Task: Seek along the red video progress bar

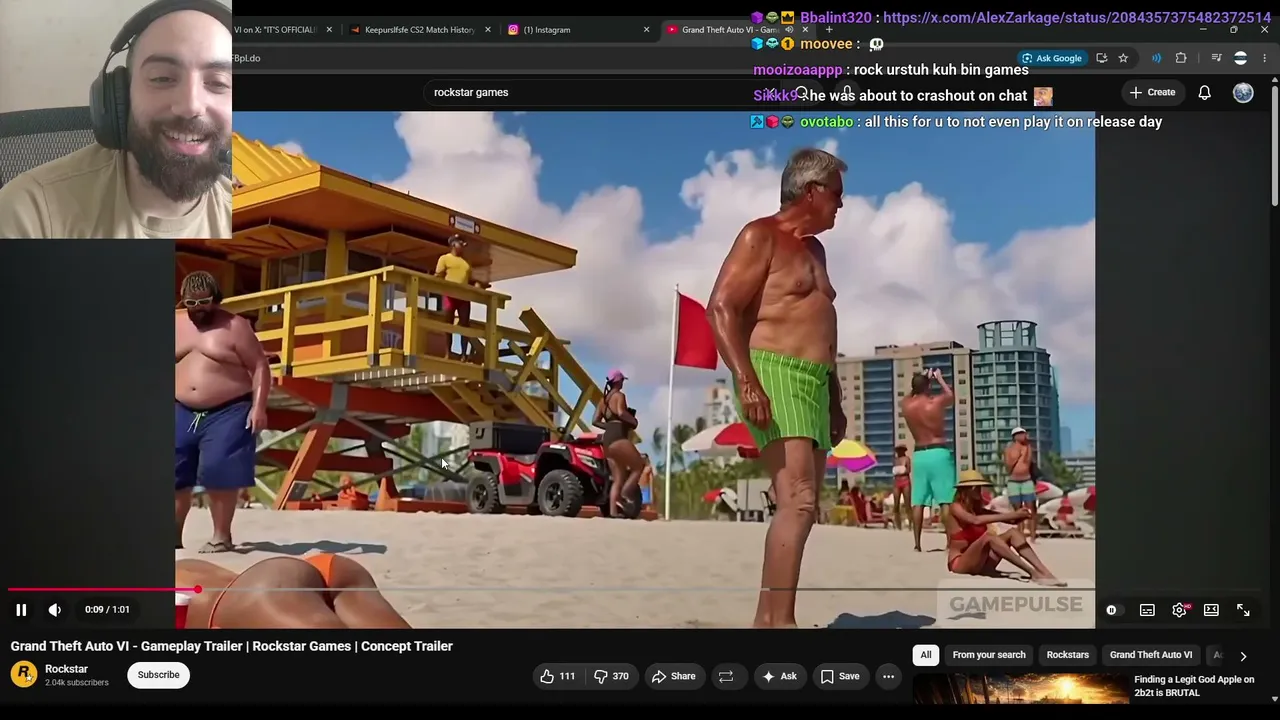Action: point(635,590)
